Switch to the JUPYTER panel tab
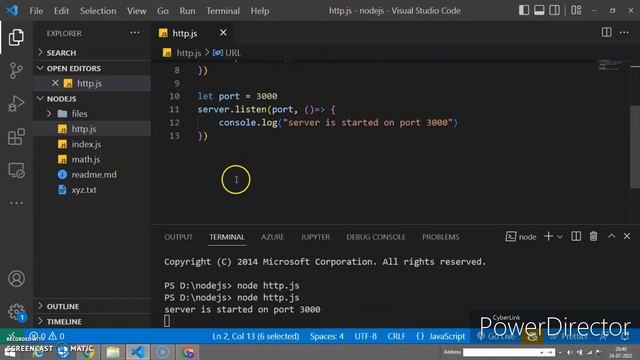The height and width of the screenshot is (360, 640). [316, 237]
